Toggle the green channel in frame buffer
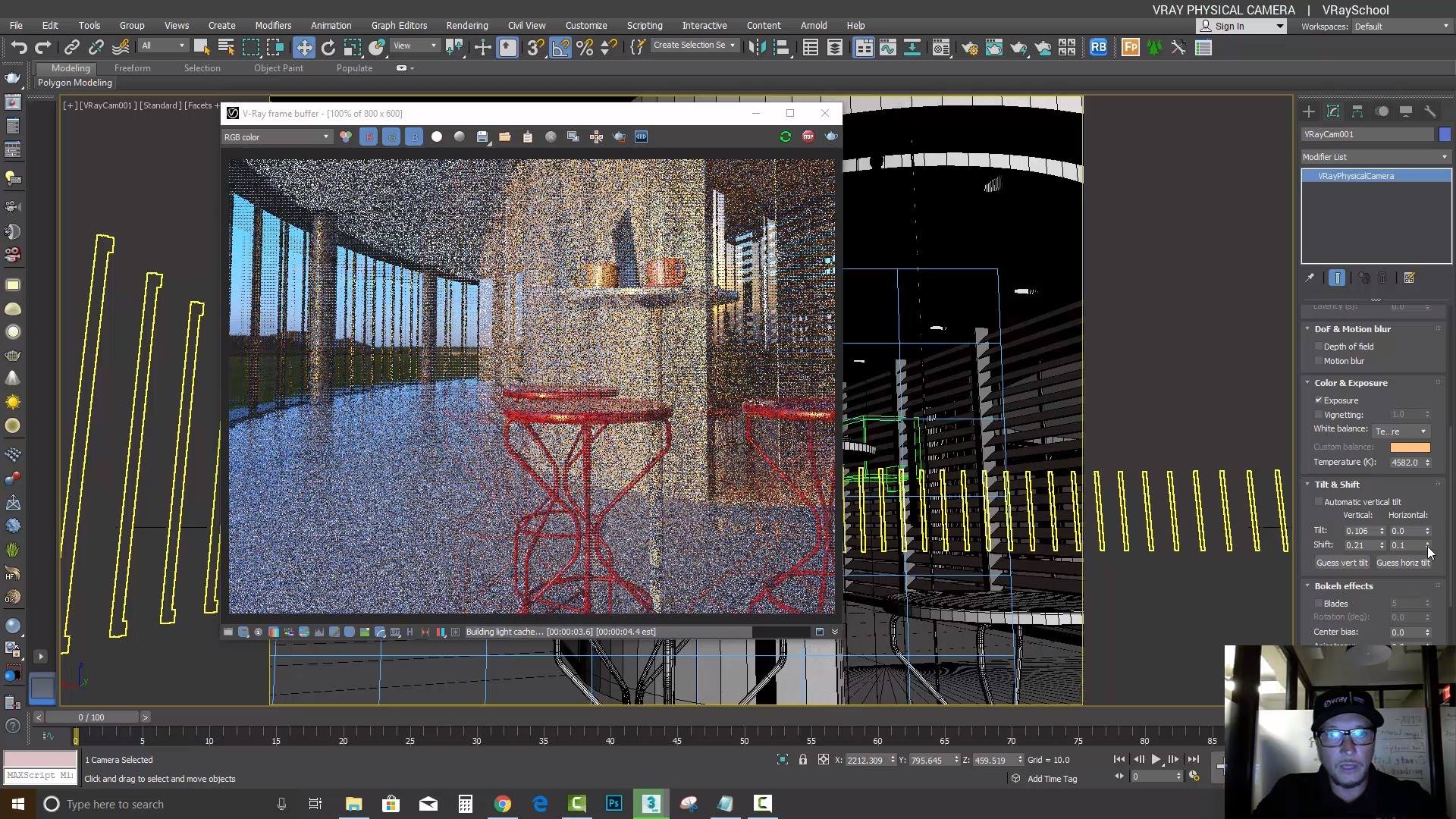This screenshot has height=819, width=1456. (391, 136)
